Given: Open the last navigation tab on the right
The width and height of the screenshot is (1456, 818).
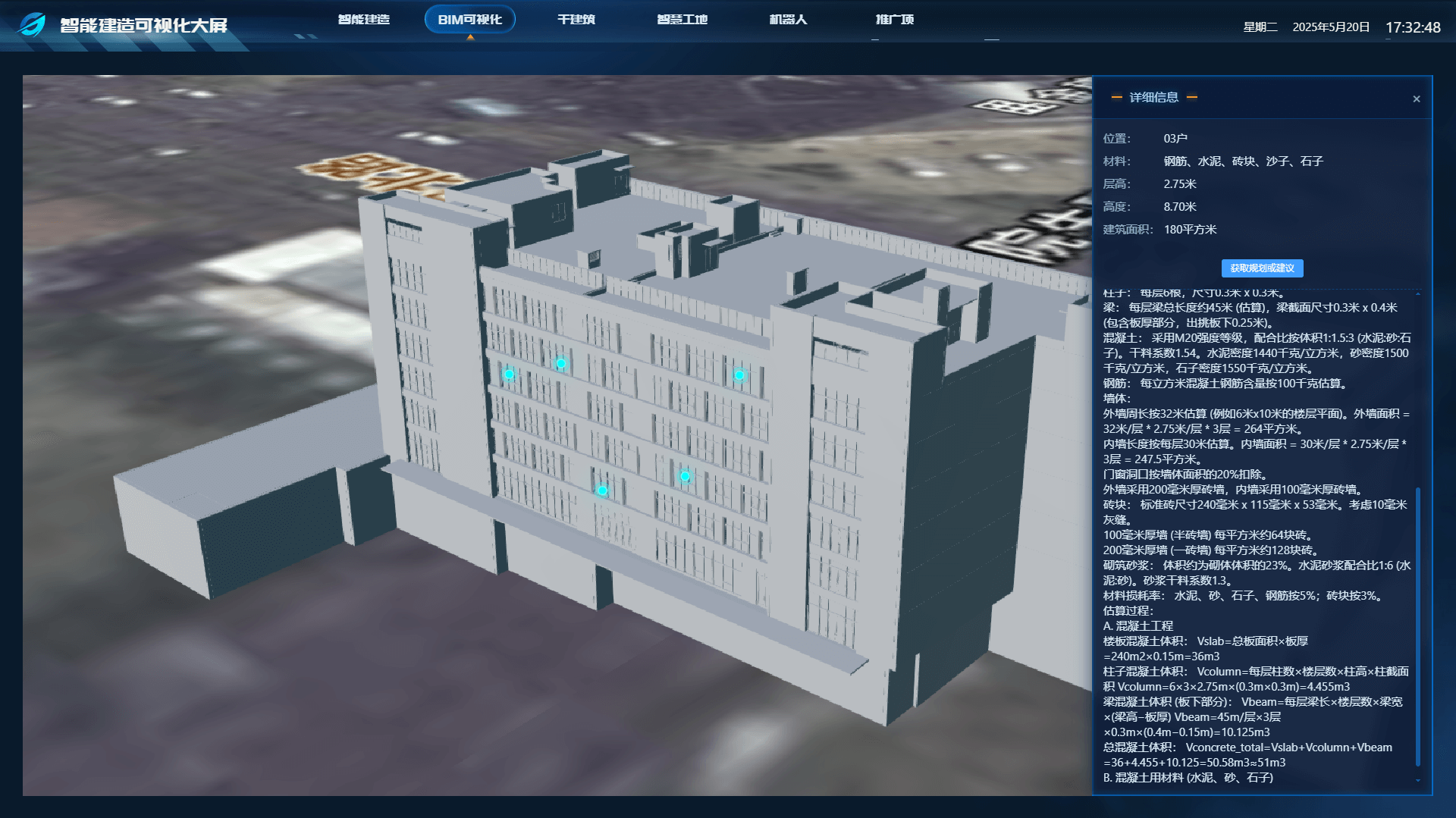Looking at the screenshot, I should click(894, 20).
